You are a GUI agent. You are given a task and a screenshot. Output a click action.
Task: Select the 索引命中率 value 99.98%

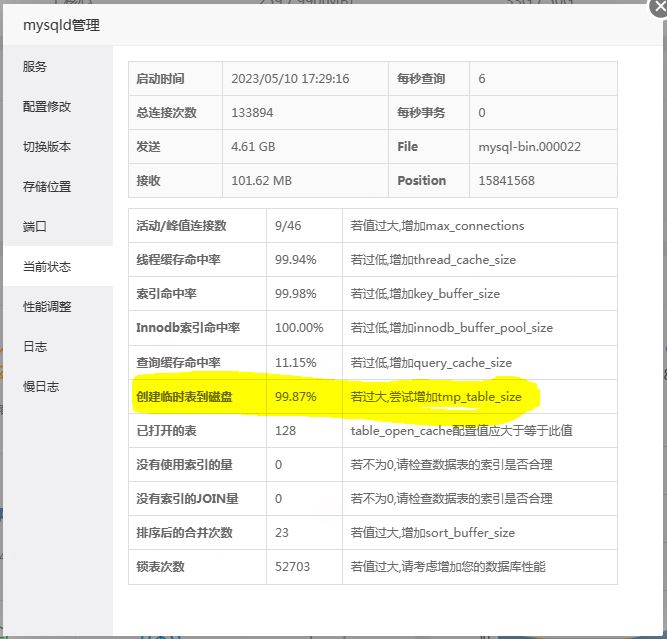click(296, 294)
